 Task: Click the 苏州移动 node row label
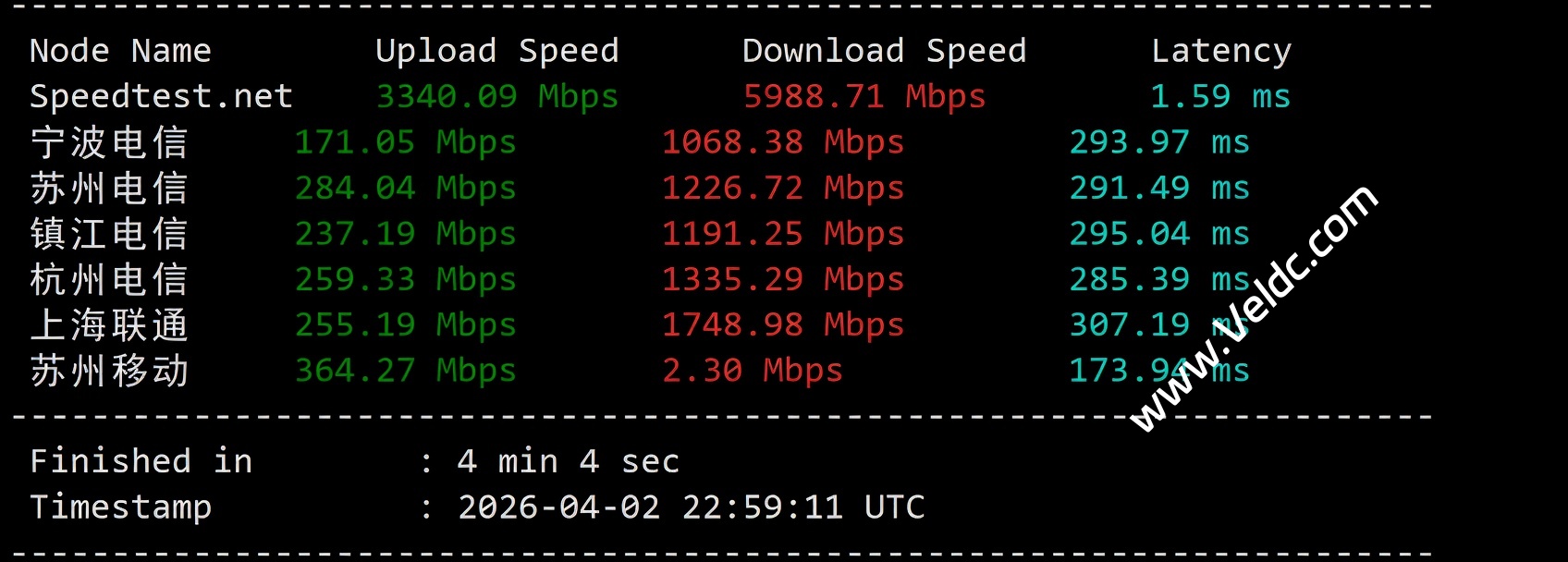[109, 371]
